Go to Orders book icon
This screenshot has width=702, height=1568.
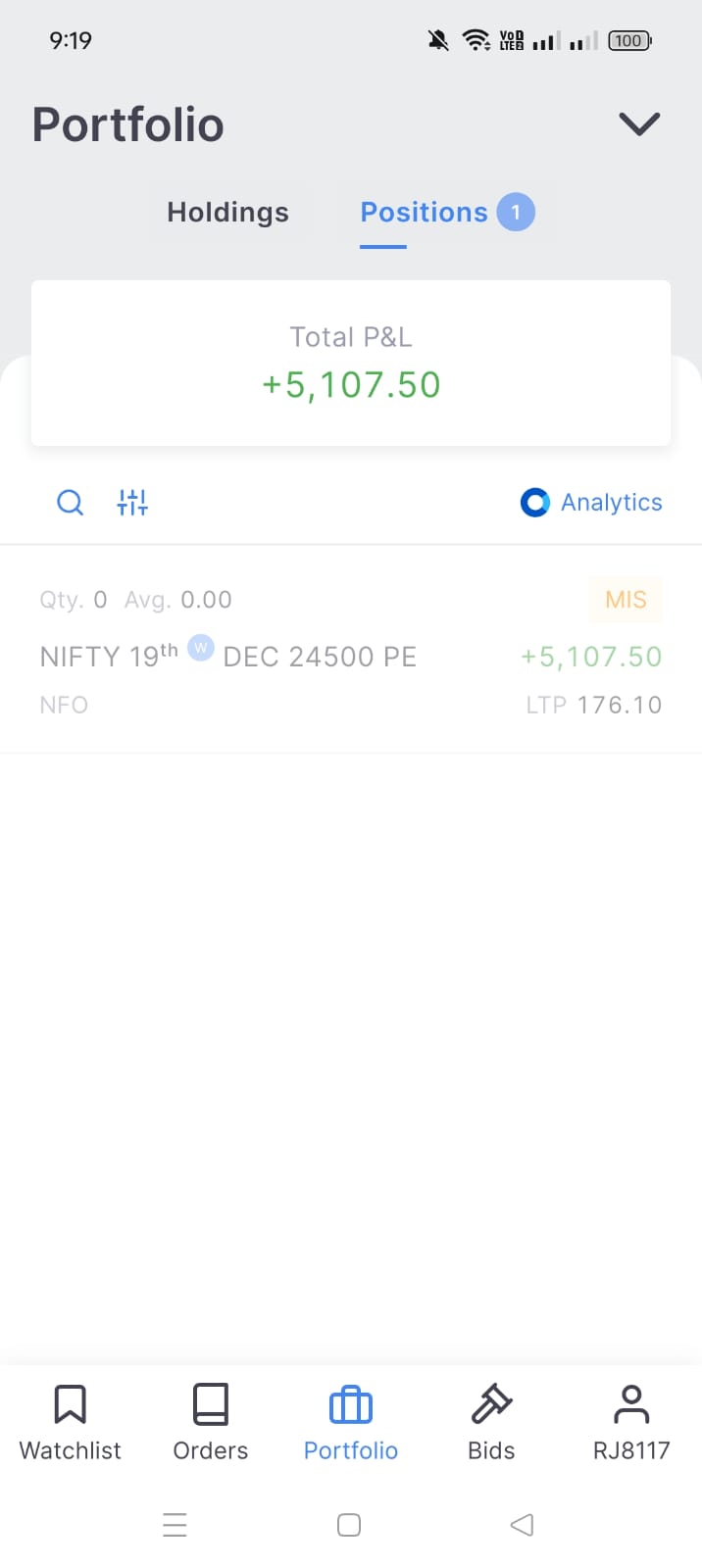coord(210,1404)
